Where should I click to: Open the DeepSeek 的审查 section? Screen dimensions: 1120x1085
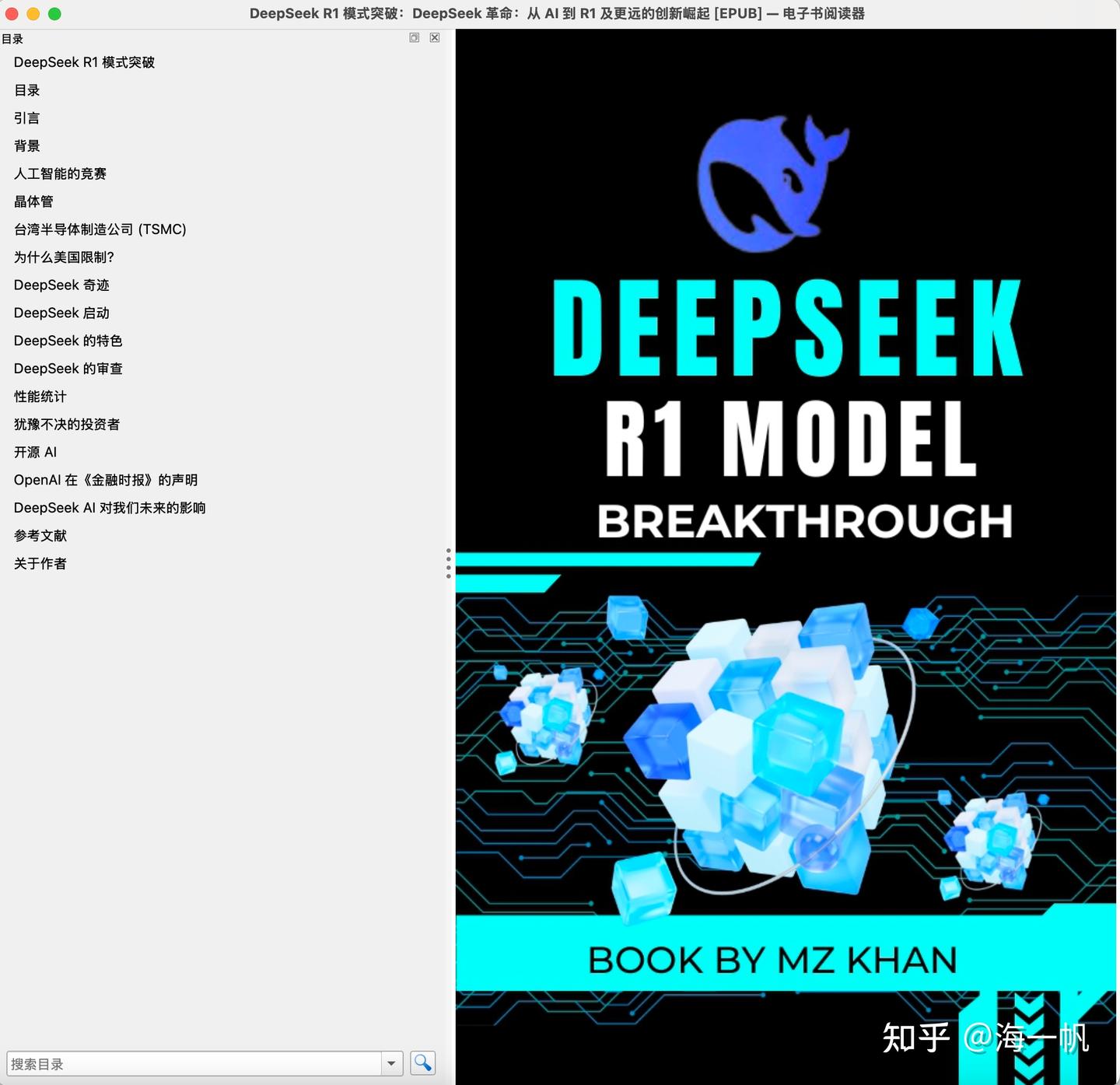pos(68,368)
